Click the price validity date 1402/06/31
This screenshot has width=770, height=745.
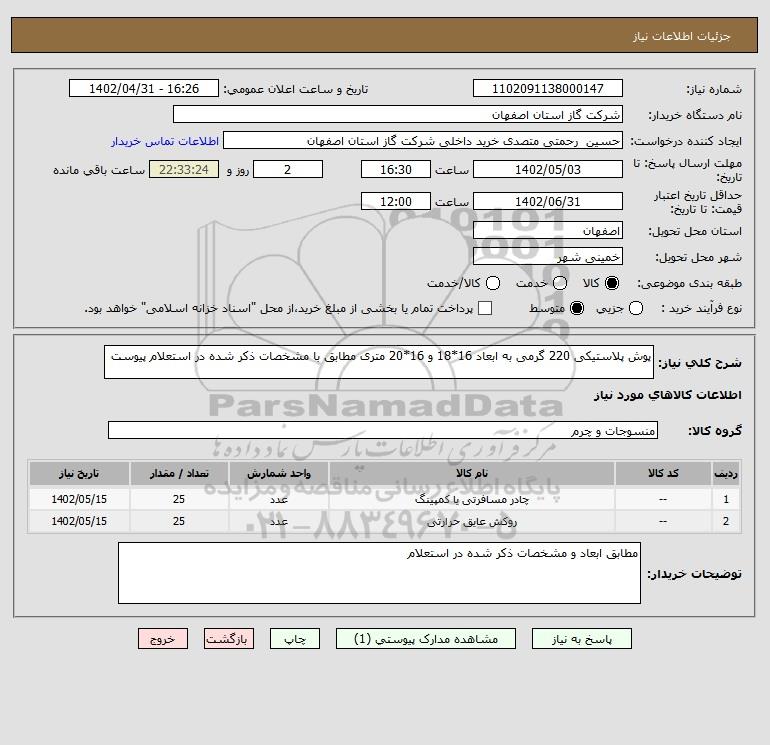(x=548, y=201)
